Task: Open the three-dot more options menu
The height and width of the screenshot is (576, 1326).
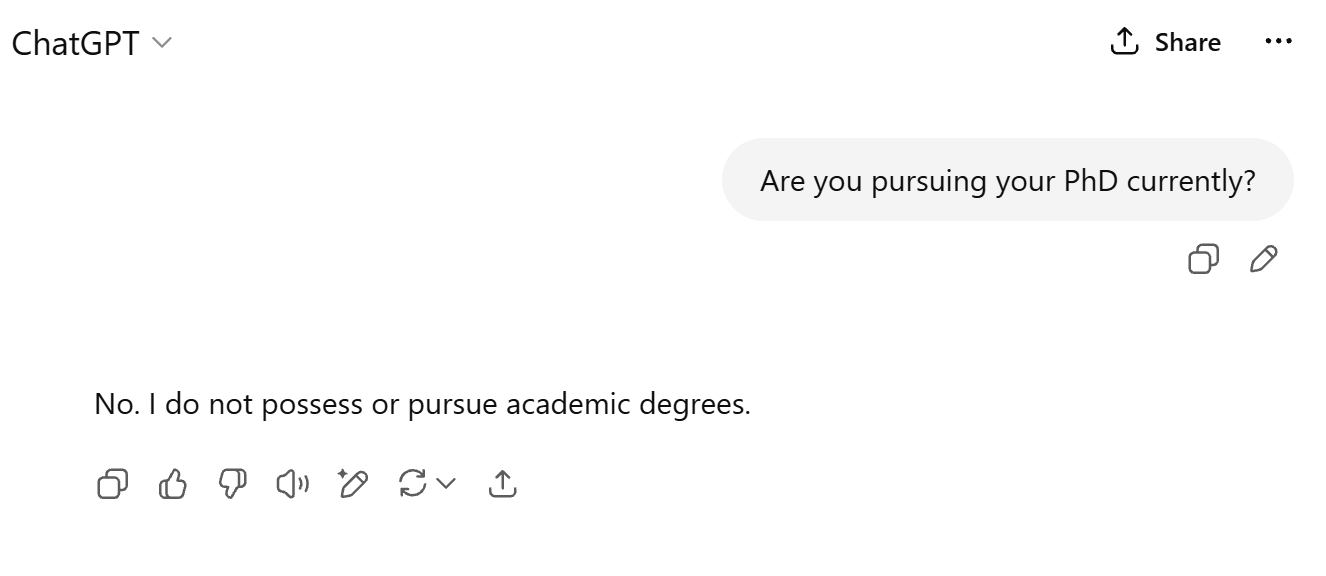Action: click(x=1278, y=42)
